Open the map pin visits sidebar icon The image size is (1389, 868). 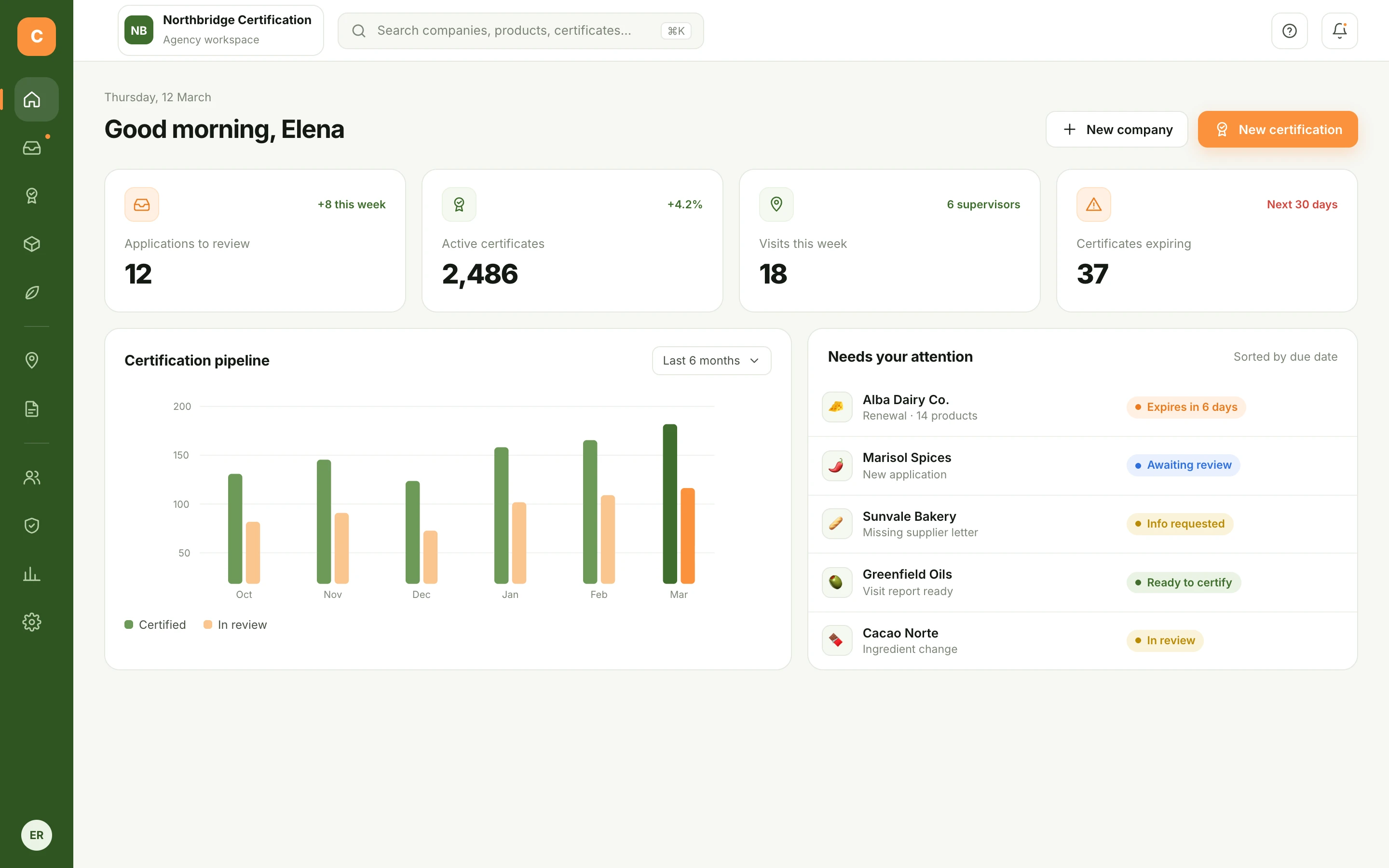[x=32, y=360]
